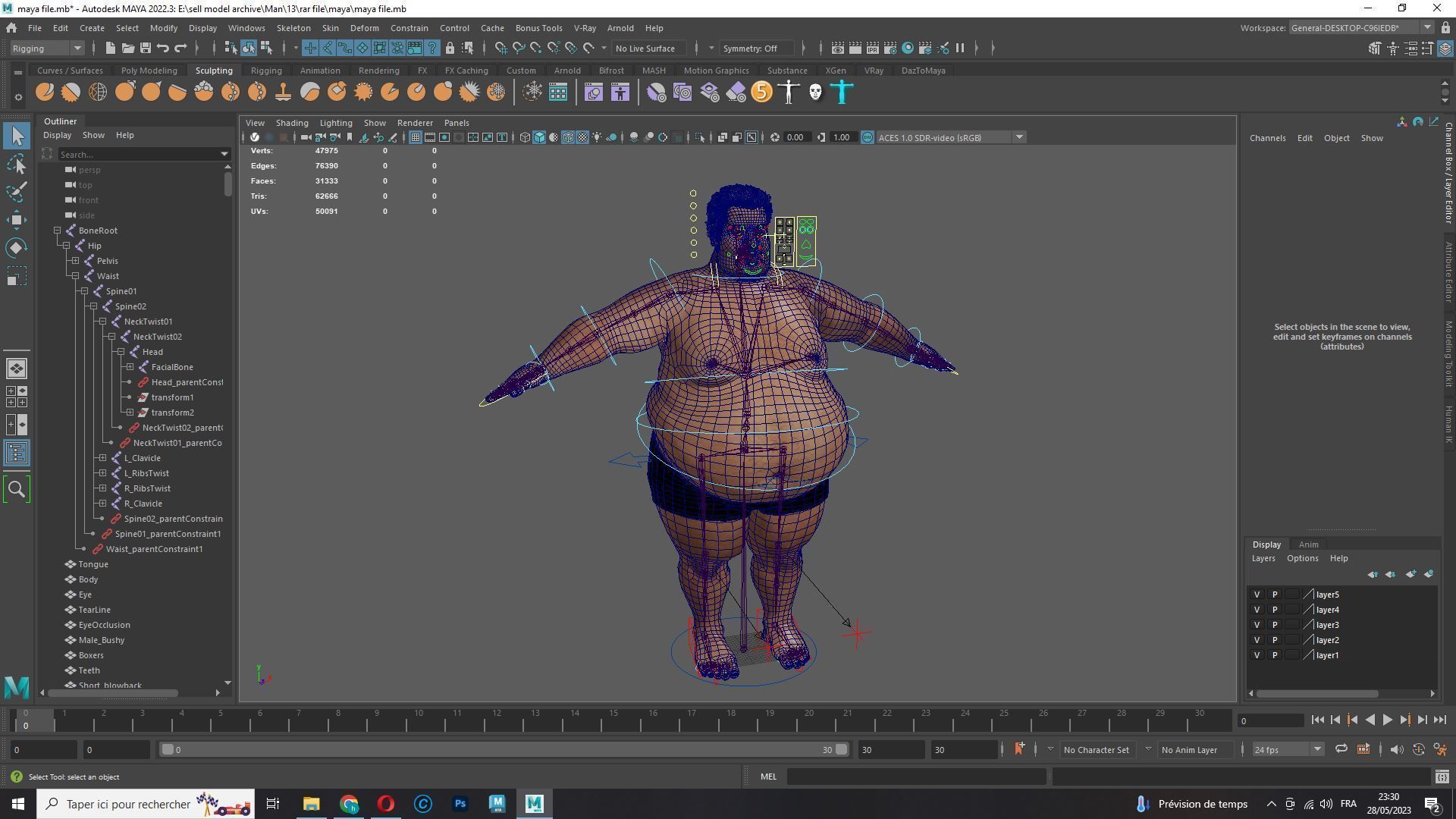Screen dimensions: 1456x819
Task: Open the viewport Shading menu
Action: [x=292, y=123]
